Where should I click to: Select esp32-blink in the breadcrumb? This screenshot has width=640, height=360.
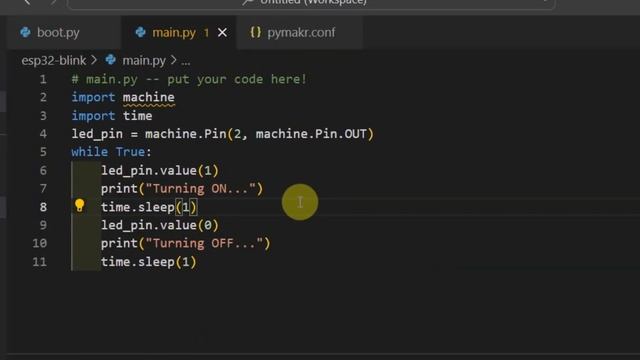54,61
